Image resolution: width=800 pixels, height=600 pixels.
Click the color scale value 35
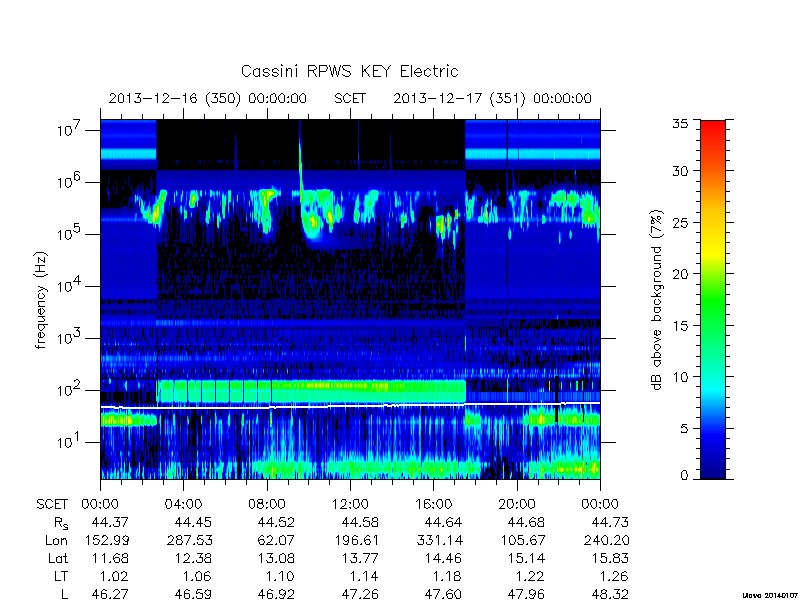coord(681,124)
